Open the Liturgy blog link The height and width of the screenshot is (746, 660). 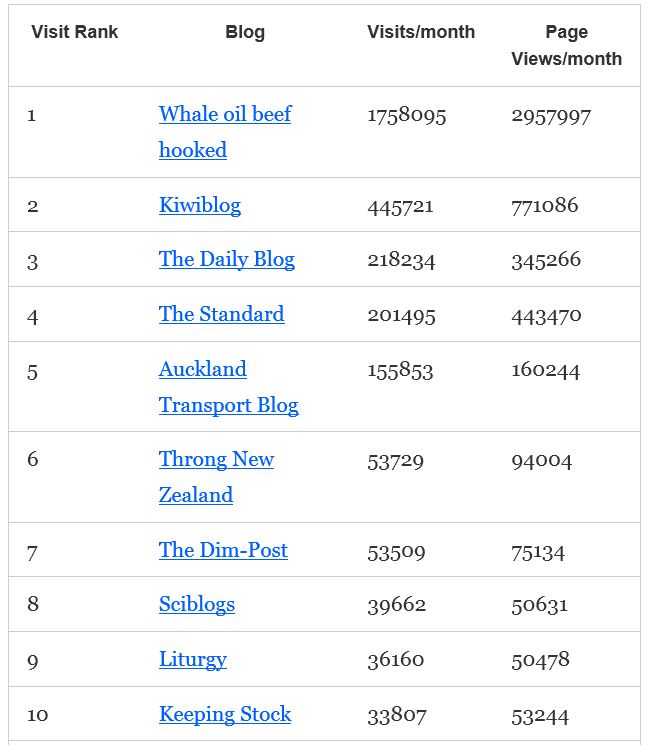pyautogui.click(x=192, y=660)
